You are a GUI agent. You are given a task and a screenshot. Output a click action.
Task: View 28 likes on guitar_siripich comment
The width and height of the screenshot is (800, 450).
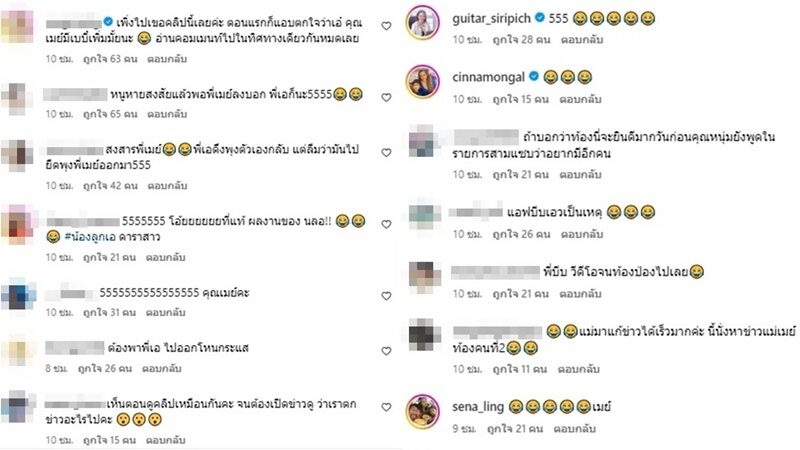tap(521, 39)
